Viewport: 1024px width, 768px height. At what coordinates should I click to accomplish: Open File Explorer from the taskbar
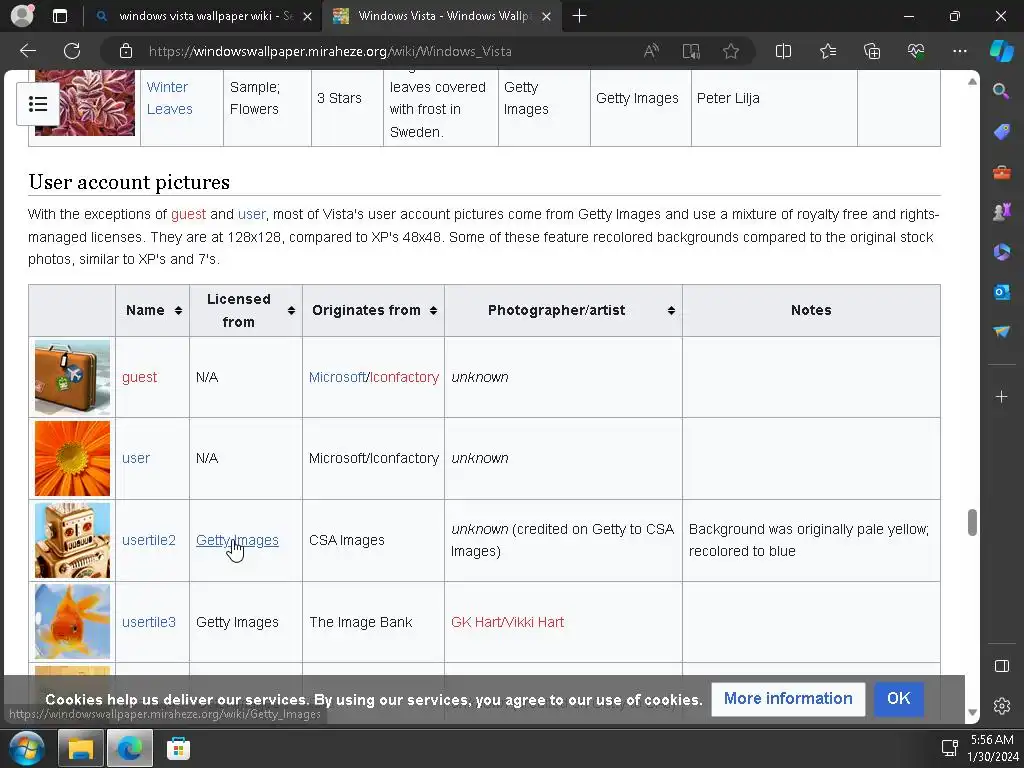[80, 748]
